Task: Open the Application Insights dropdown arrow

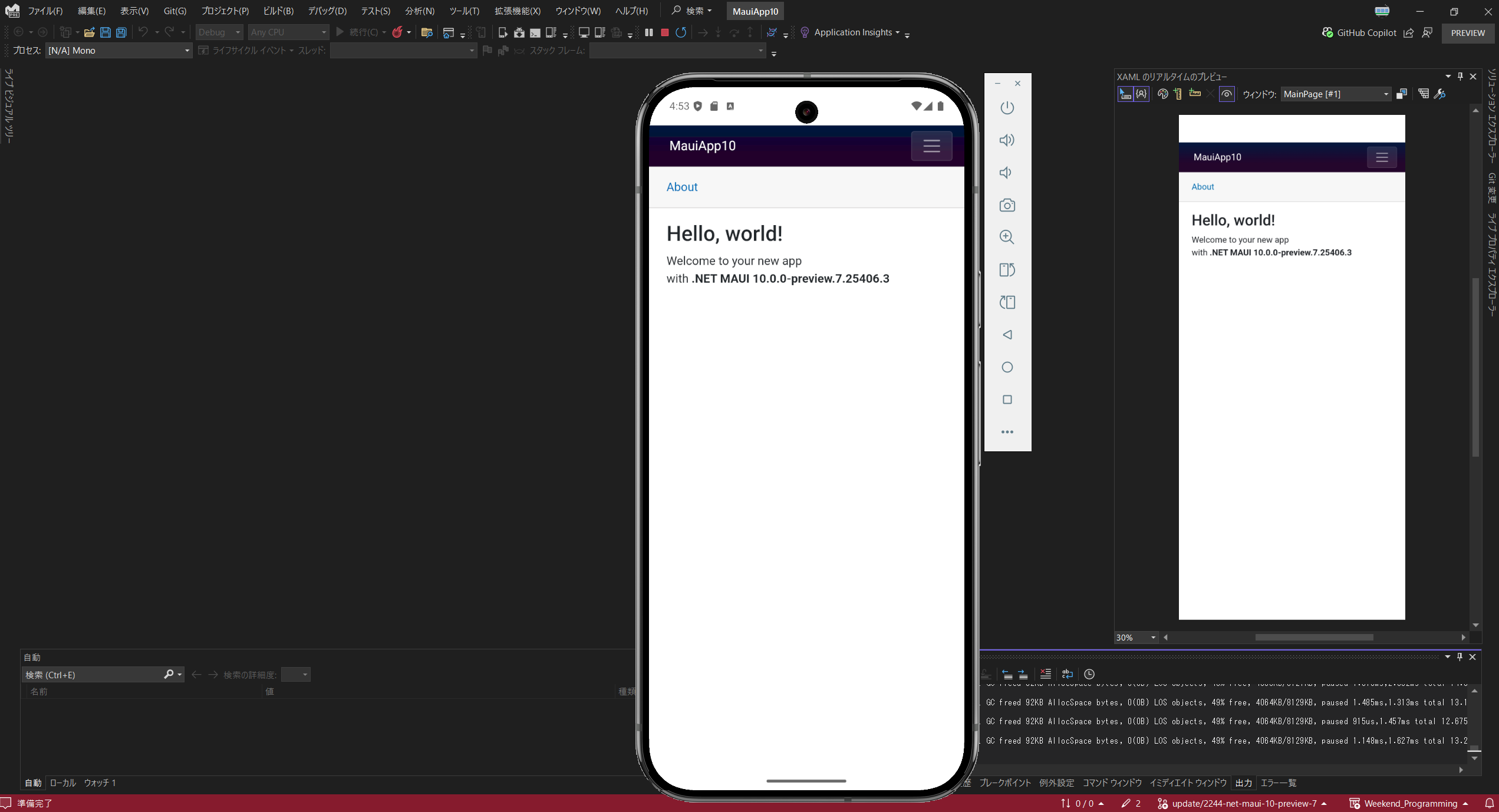Action: pyautogui.click(x=897, y=33)
